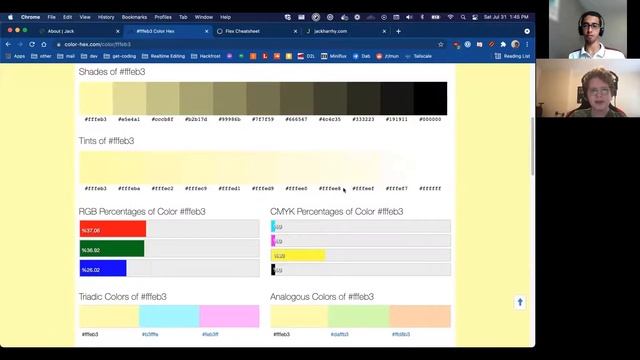The width and height of the screenshot is (640, 360).
Task: Click the #7f7f59 label under Shades
Action: click(x=263, y=119)
